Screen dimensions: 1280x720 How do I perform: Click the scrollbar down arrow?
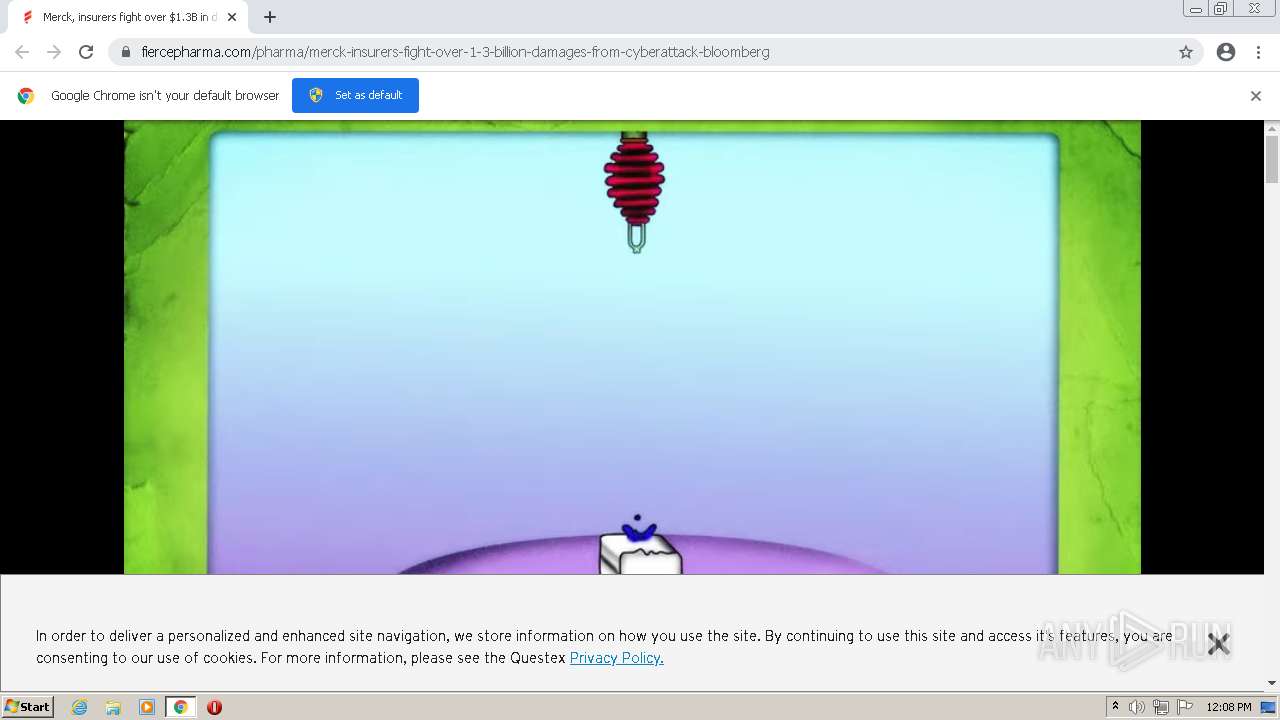pyautogui.click(x=1272, y=683)
